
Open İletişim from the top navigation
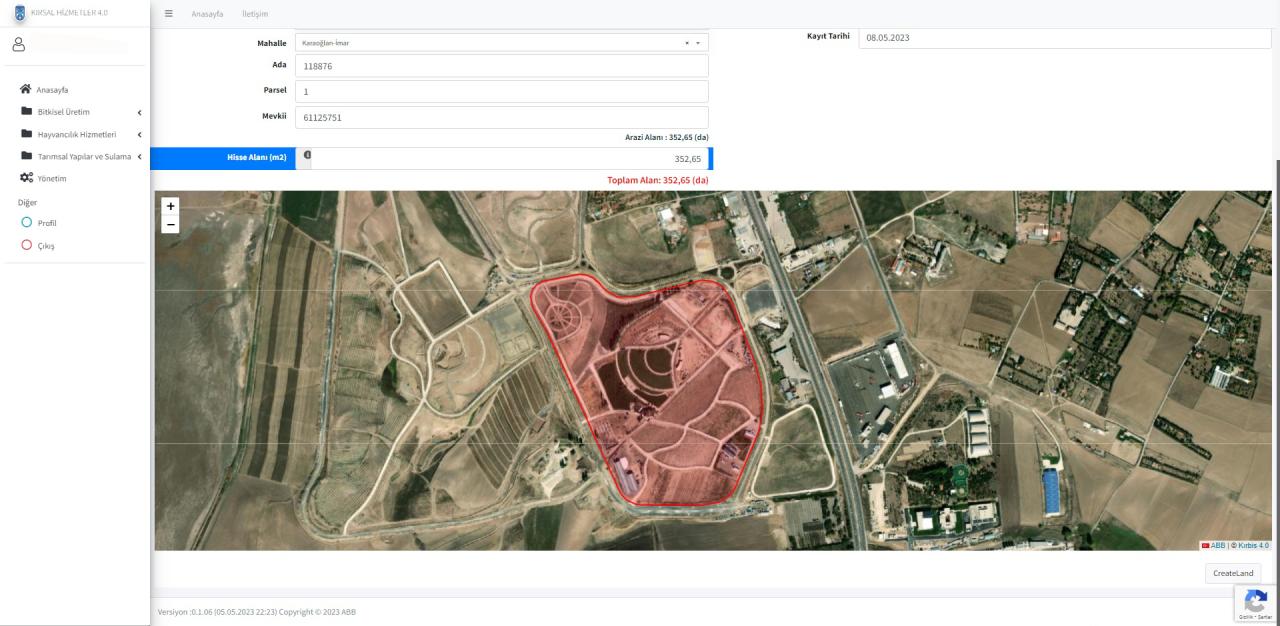[x=254, y=13]
